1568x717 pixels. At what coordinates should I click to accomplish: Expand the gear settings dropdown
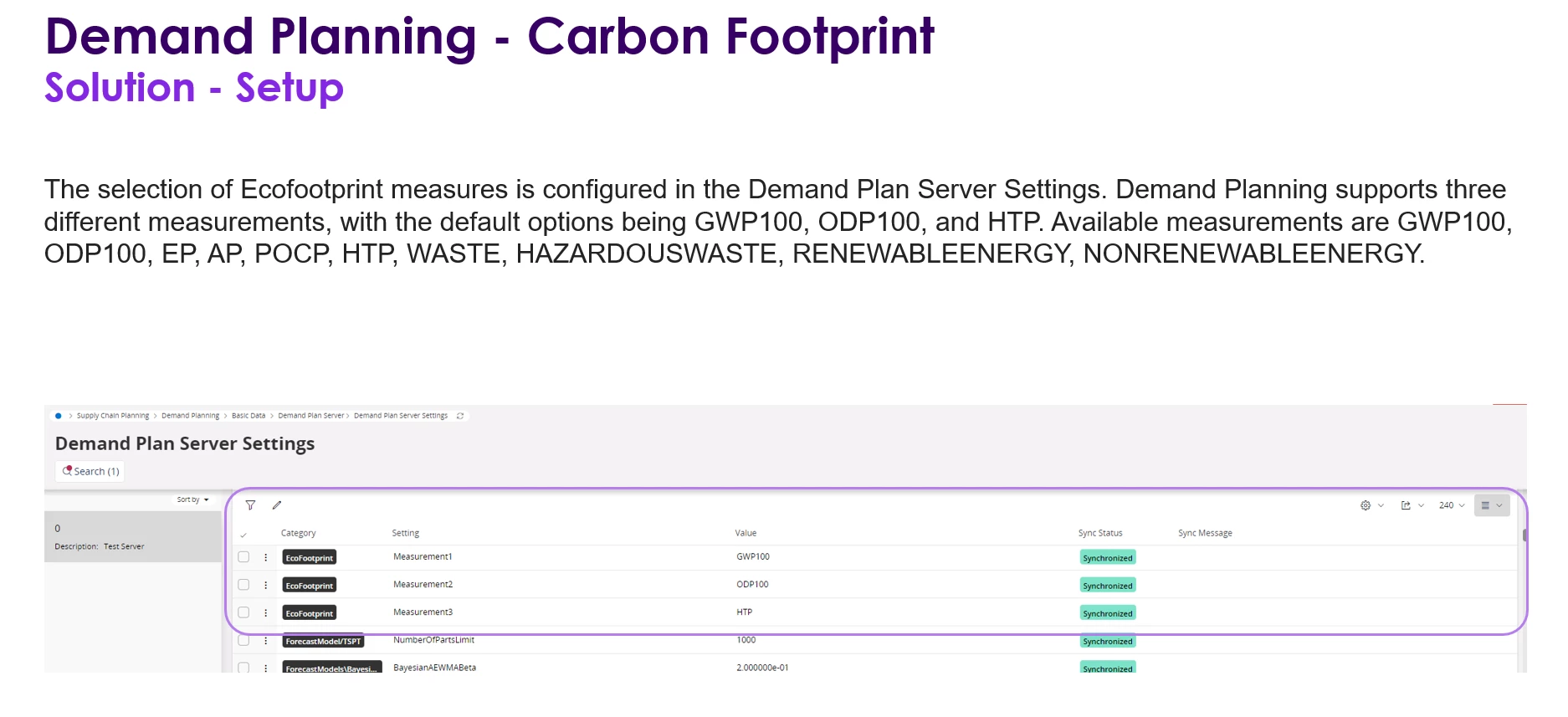(x=1371, y=505)
